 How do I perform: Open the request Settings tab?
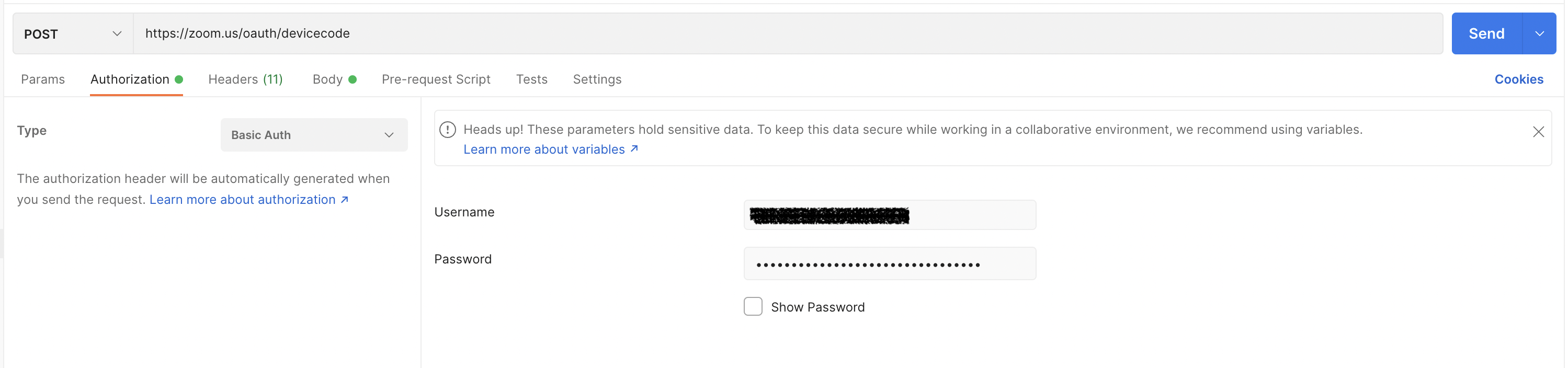coord(597,79)
